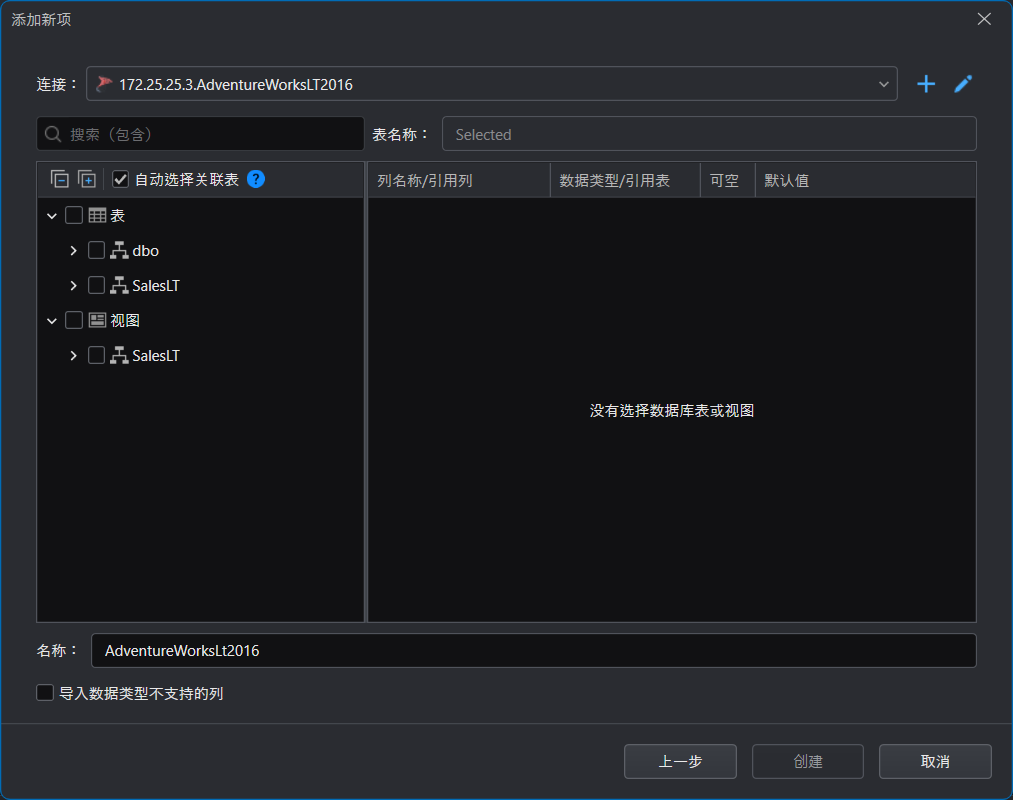Image resolution: width=1013 pixels, height=800 pixels.
Task: Select 视图 tree label
Action: coord(125,321)
